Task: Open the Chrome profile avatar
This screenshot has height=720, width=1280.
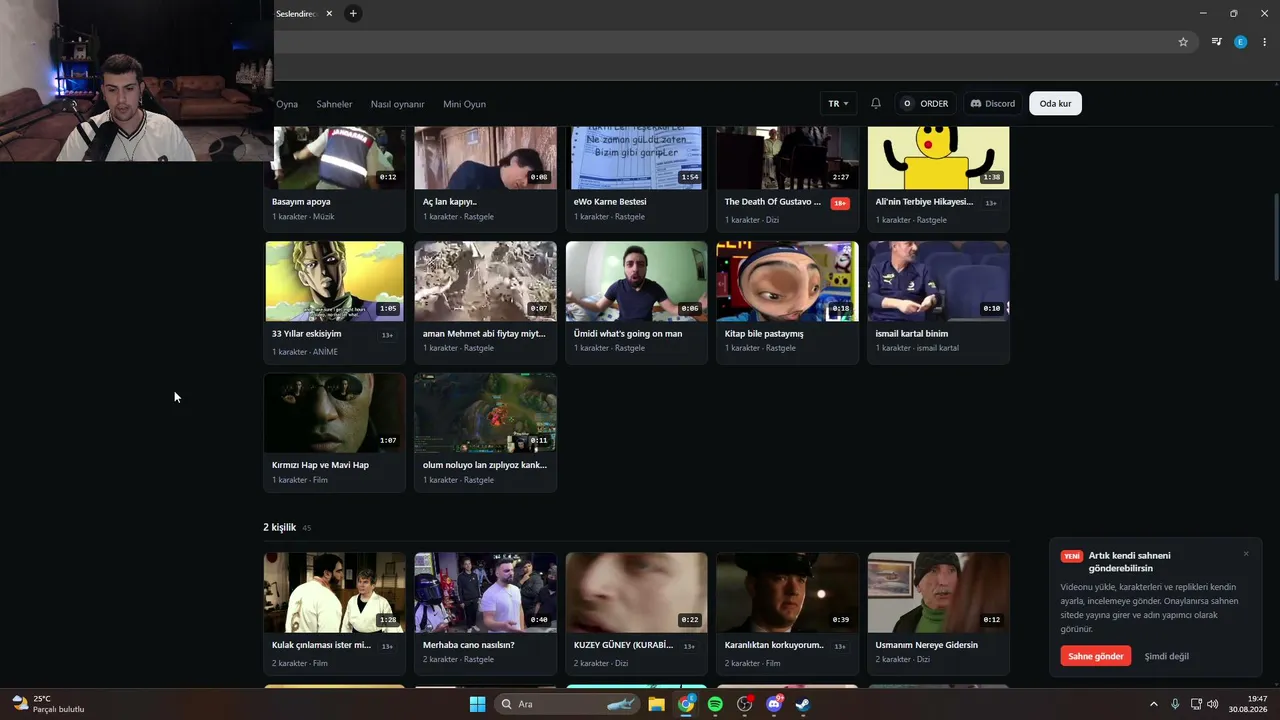Action: pos(1241,42)
